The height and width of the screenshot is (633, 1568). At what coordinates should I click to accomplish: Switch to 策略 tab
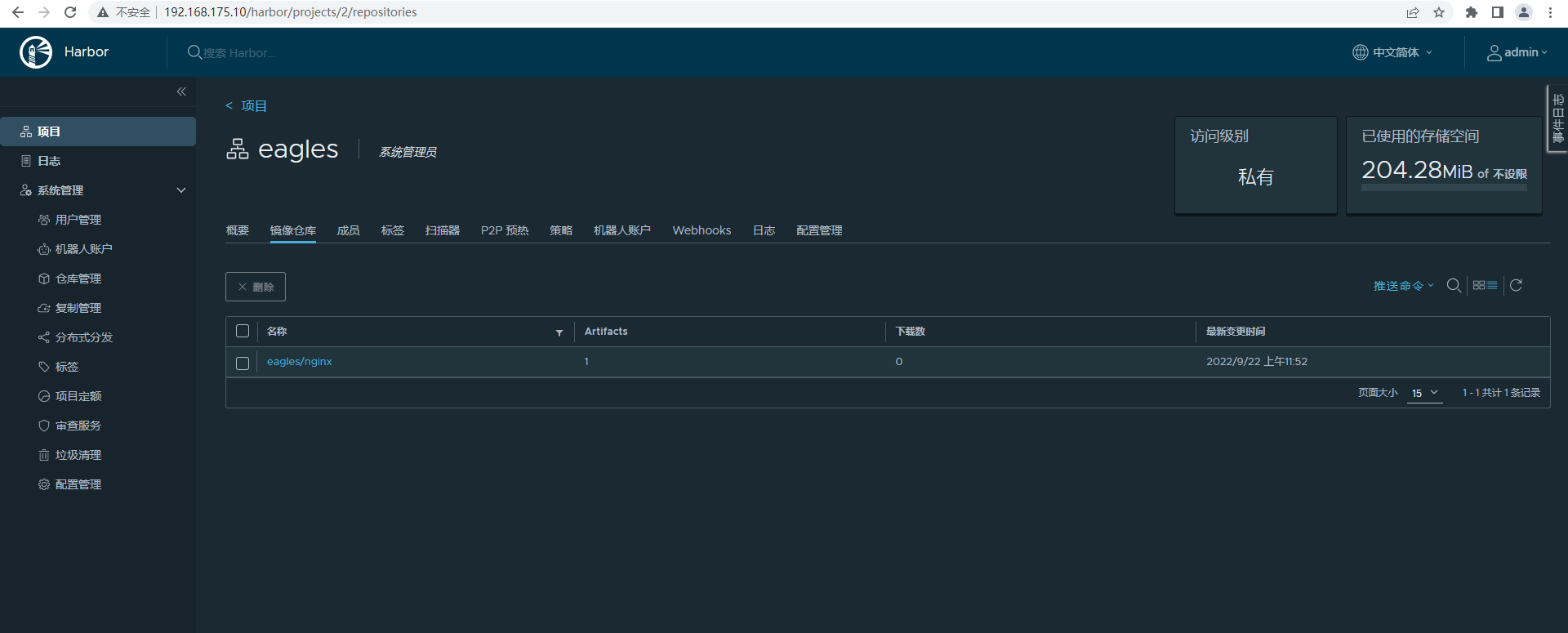(x=561, y=230)
